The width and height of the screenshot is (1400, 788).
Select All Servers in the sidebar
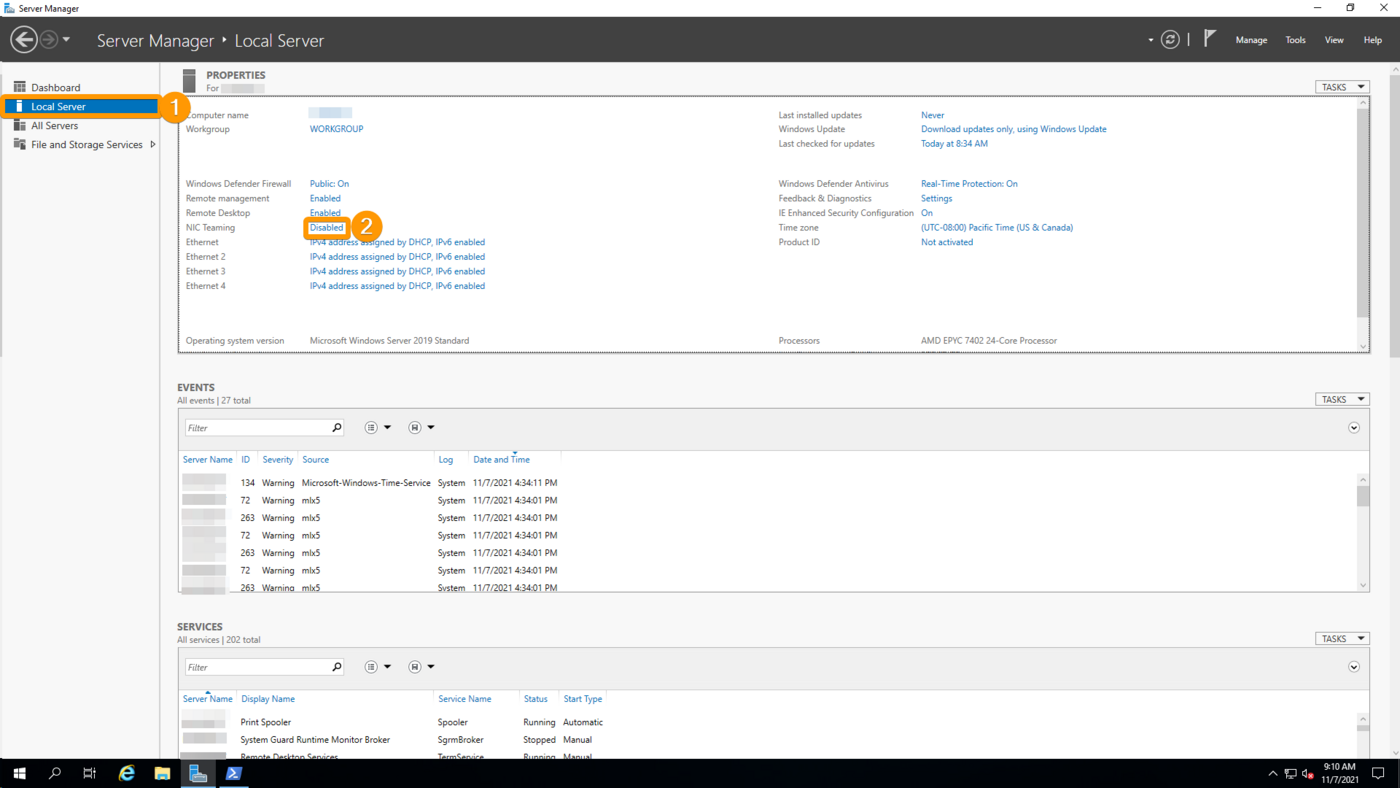point(54,126)
